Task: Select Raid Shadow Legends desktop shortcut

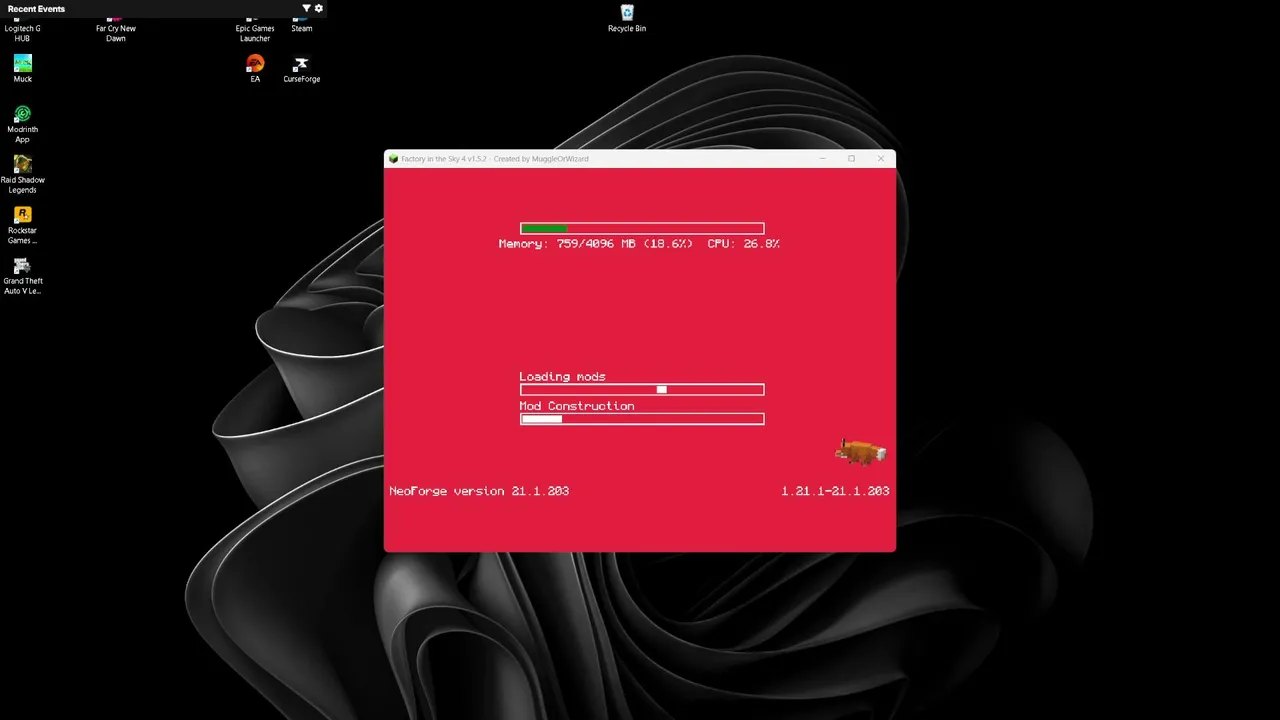Action: click(22, 174)
